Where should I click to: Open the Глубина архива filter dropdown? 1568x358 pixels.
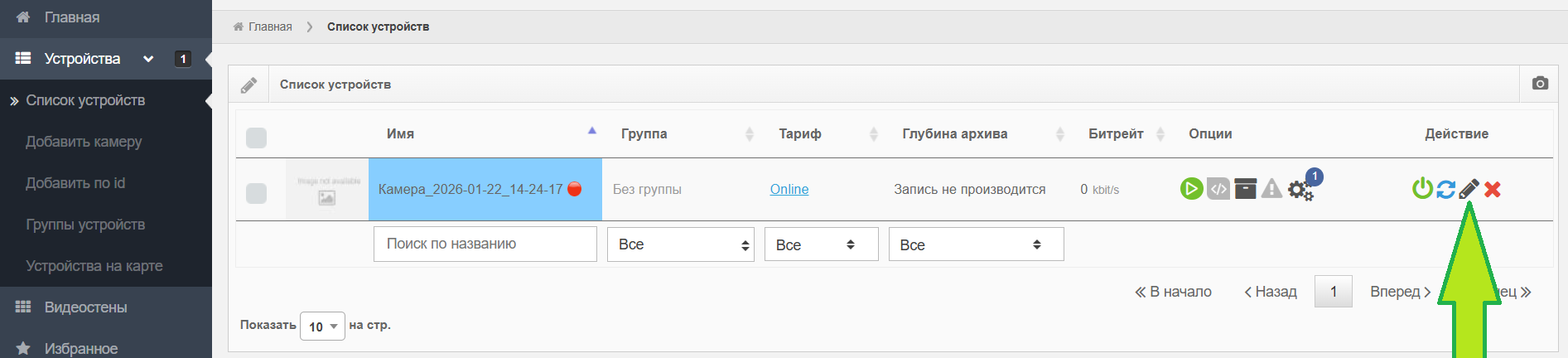(x=975, y=244)
